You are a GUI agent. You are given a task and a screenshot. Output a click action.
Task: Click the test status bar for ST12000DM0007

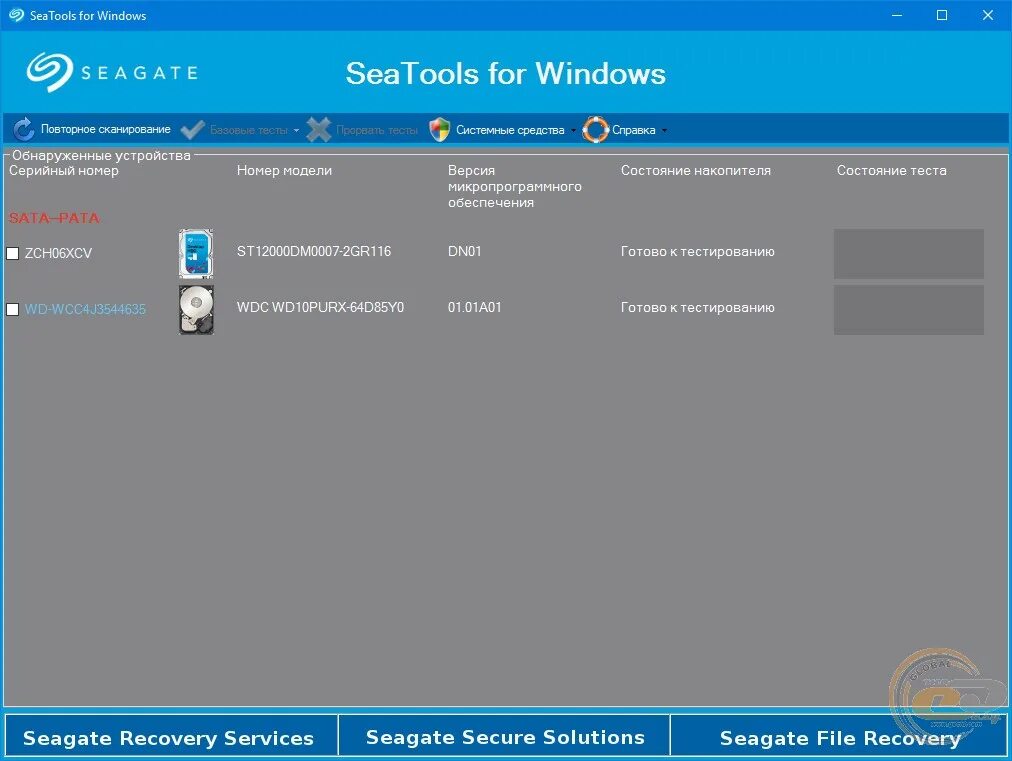(909, 254)
